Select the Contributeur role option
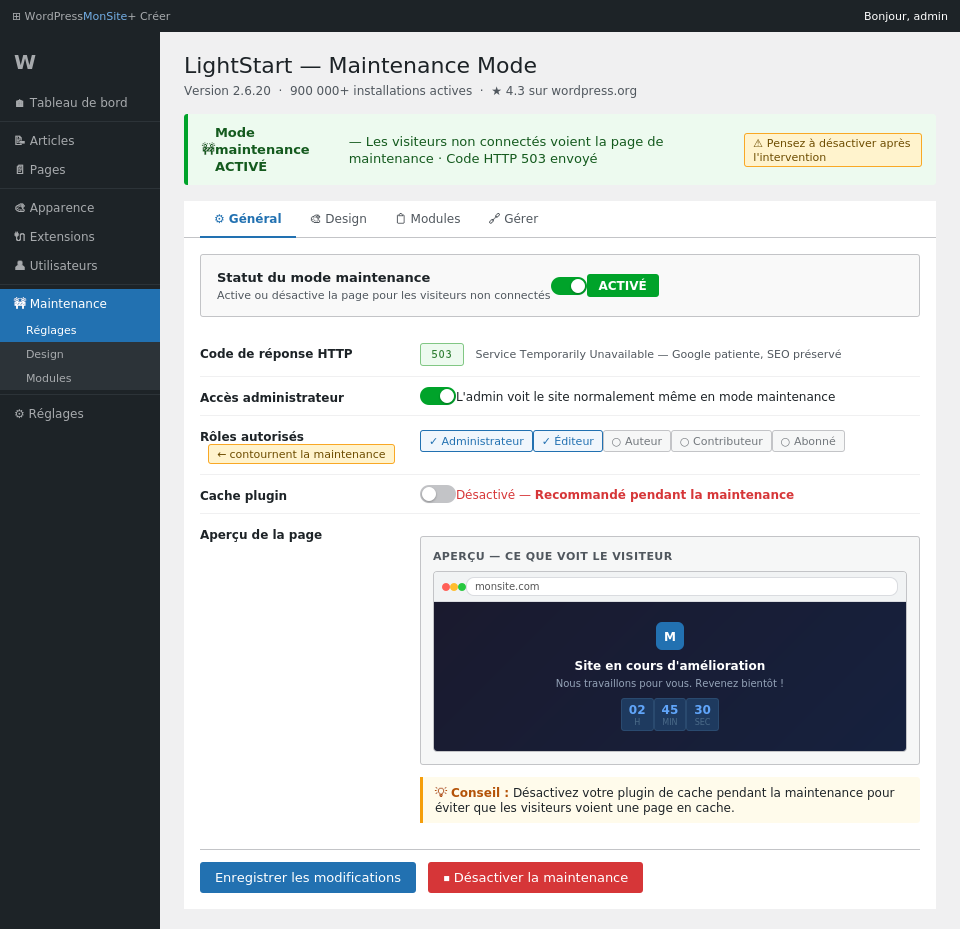The width and height of the screenshot is (960, 929). tap(721, 441)
